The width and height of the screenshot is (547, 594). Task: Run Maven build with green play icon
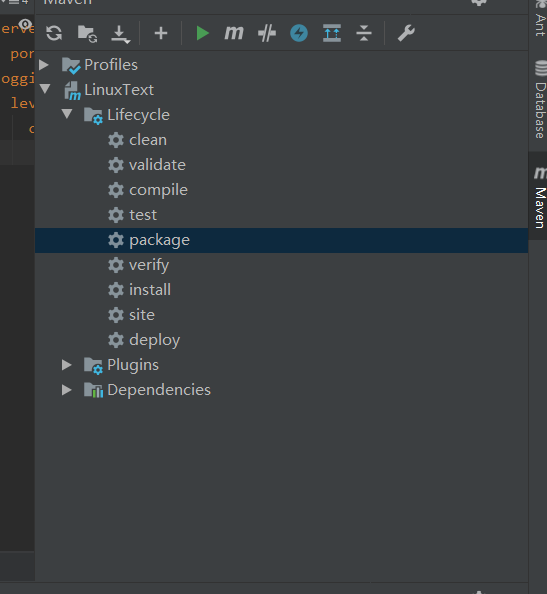click(202, 33)
